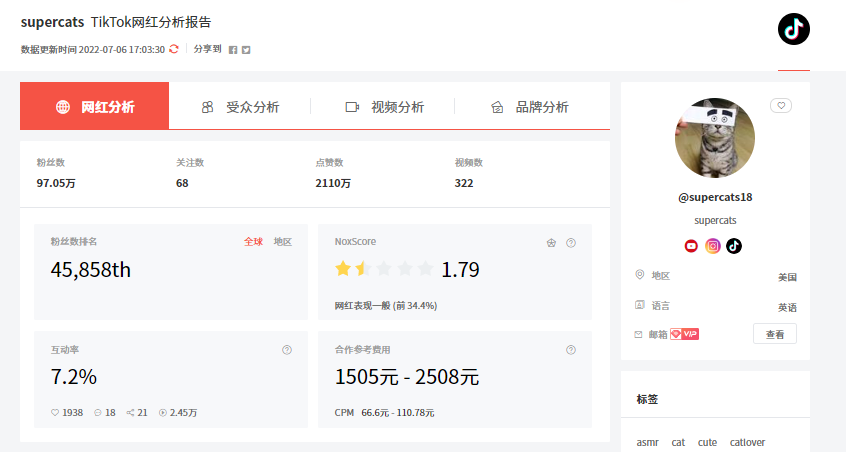This screenshot has height=452, width=846.
Task: Click the 7.2% engagement rate value
Action: click(74, 376)
